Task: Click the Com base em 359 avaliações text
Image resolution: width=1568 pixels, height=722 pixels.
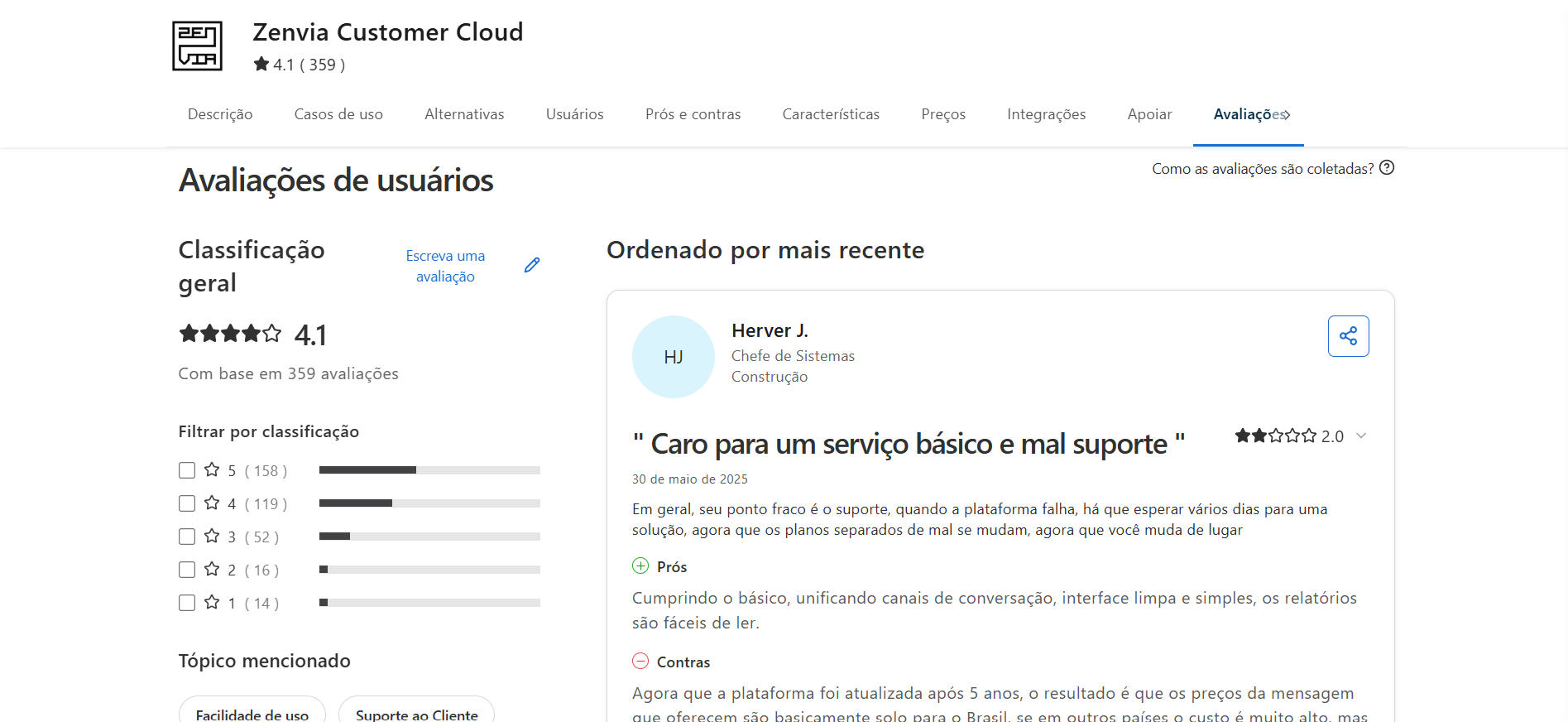Action: [289, 373]
